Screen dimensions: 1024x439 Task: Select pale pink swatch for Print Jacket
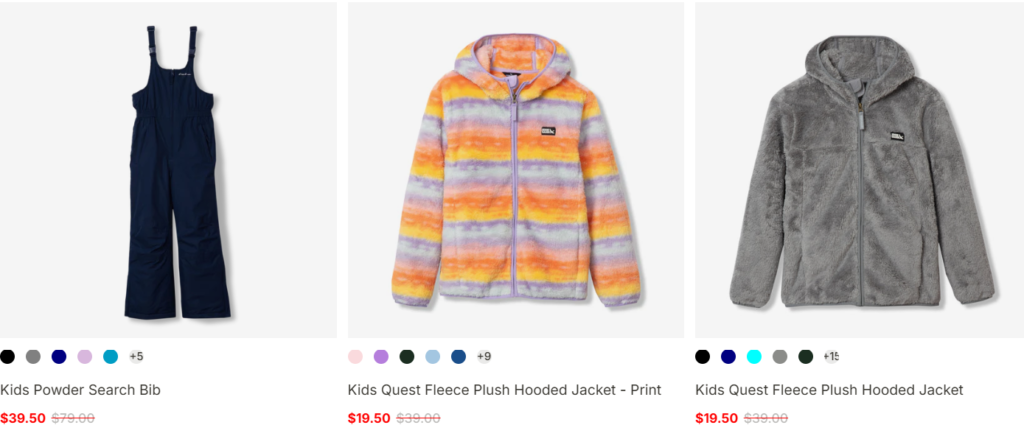pos(355,357)
